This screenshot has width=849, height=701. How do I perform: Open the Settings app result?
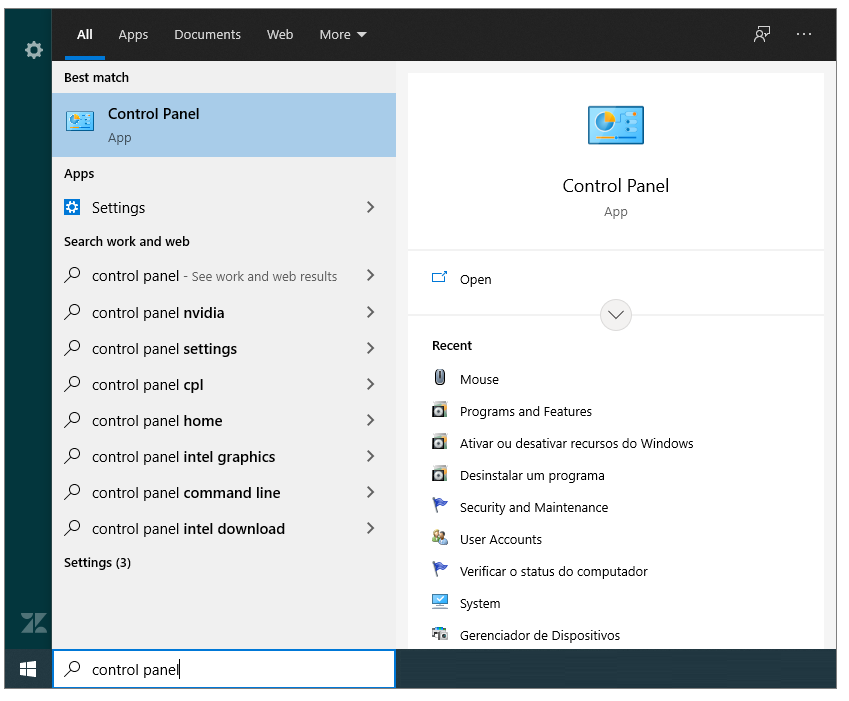click(224, 207)
